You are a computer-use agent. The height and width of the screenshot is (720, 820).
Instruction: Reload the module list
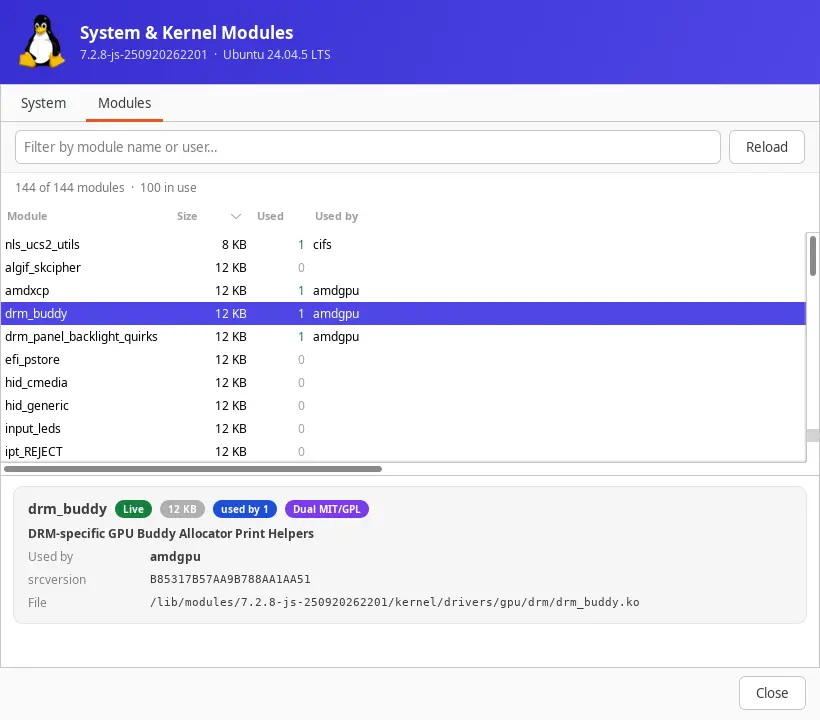click(x=767, y=147)
